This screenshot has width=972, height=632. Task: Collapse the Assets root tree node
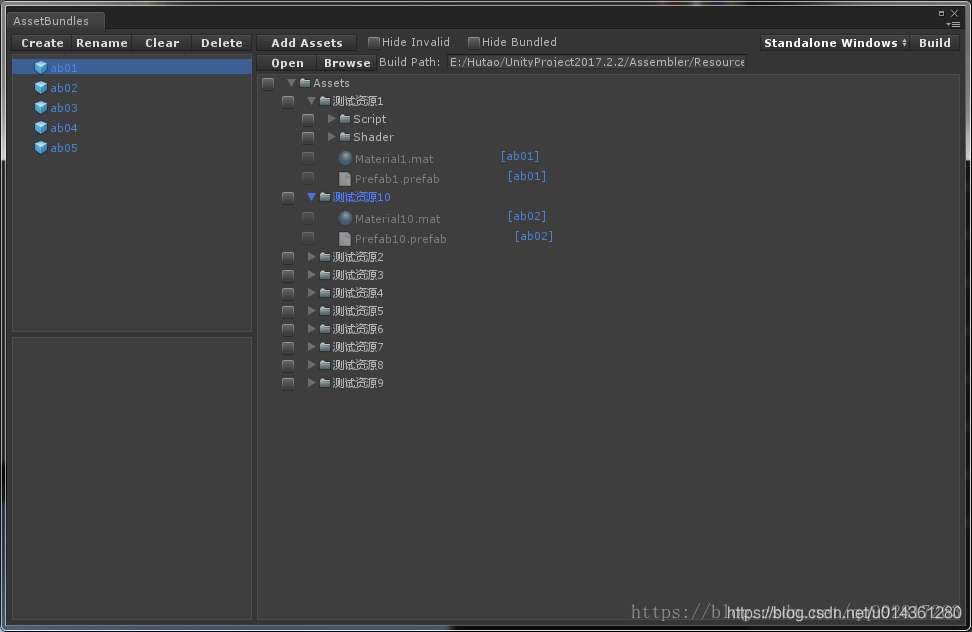click(291, 82)
